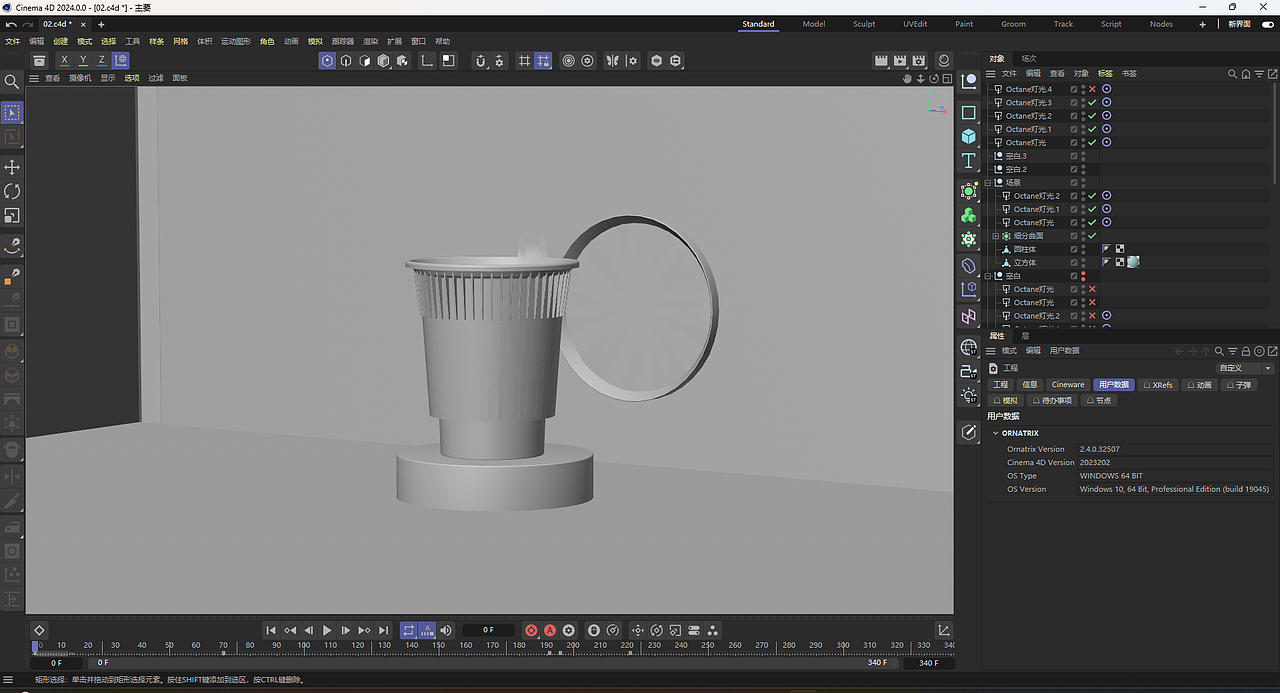Screen dimensions: 1280x693
Task: Open the timeline dope sheet icon
Action: tap(944, 630)
